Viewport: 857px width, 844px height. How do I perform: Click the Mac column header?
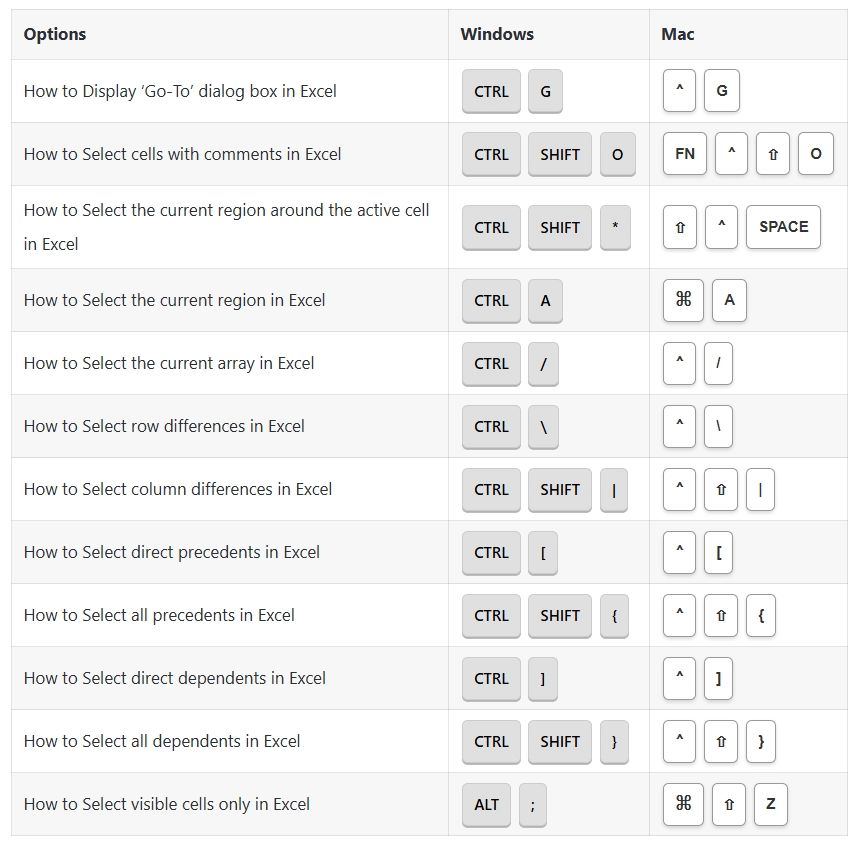pyautogui.click(x=678, y=34)
